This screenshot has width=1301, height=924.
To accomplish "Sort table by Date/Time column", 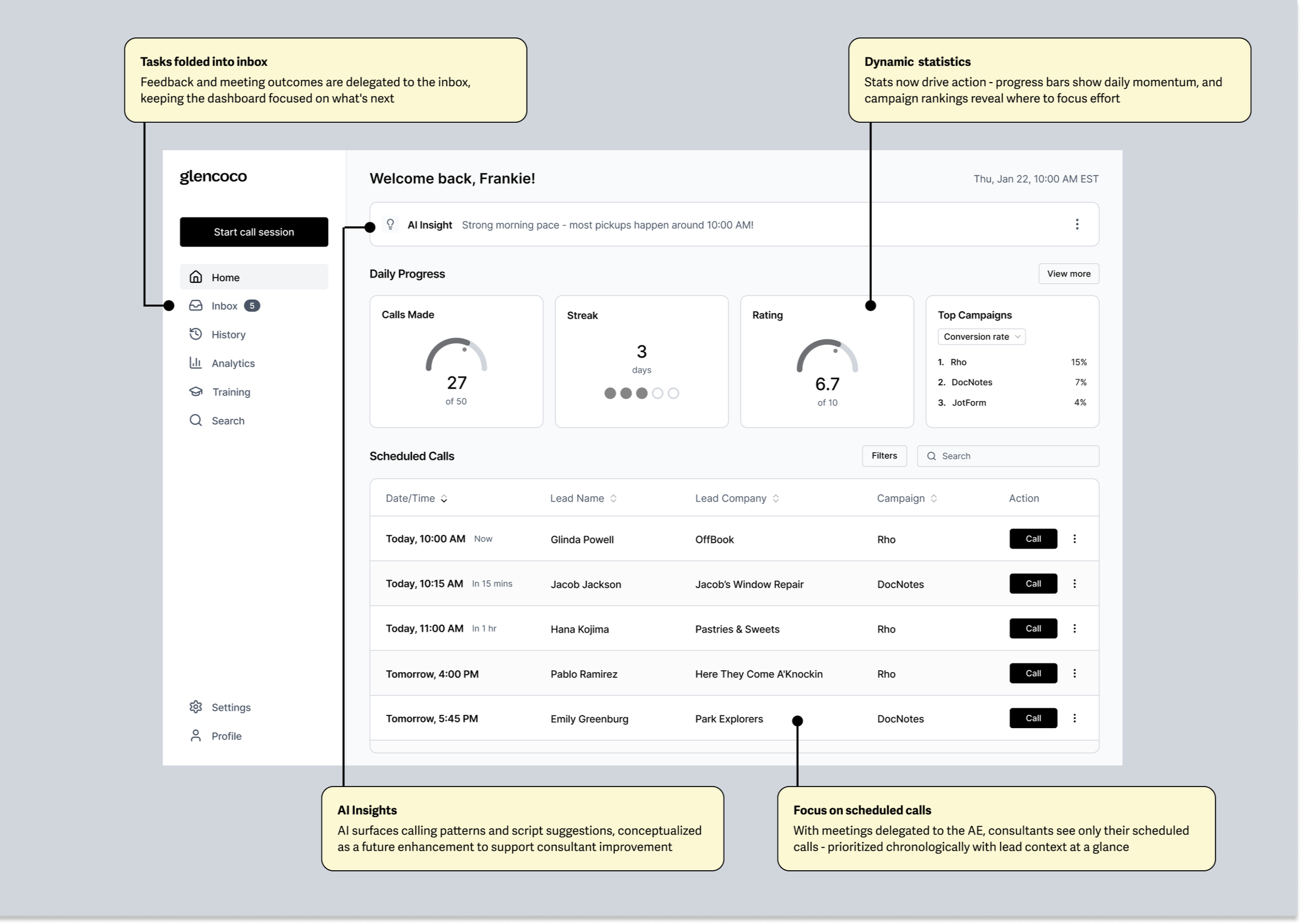I will coord(444,499).
